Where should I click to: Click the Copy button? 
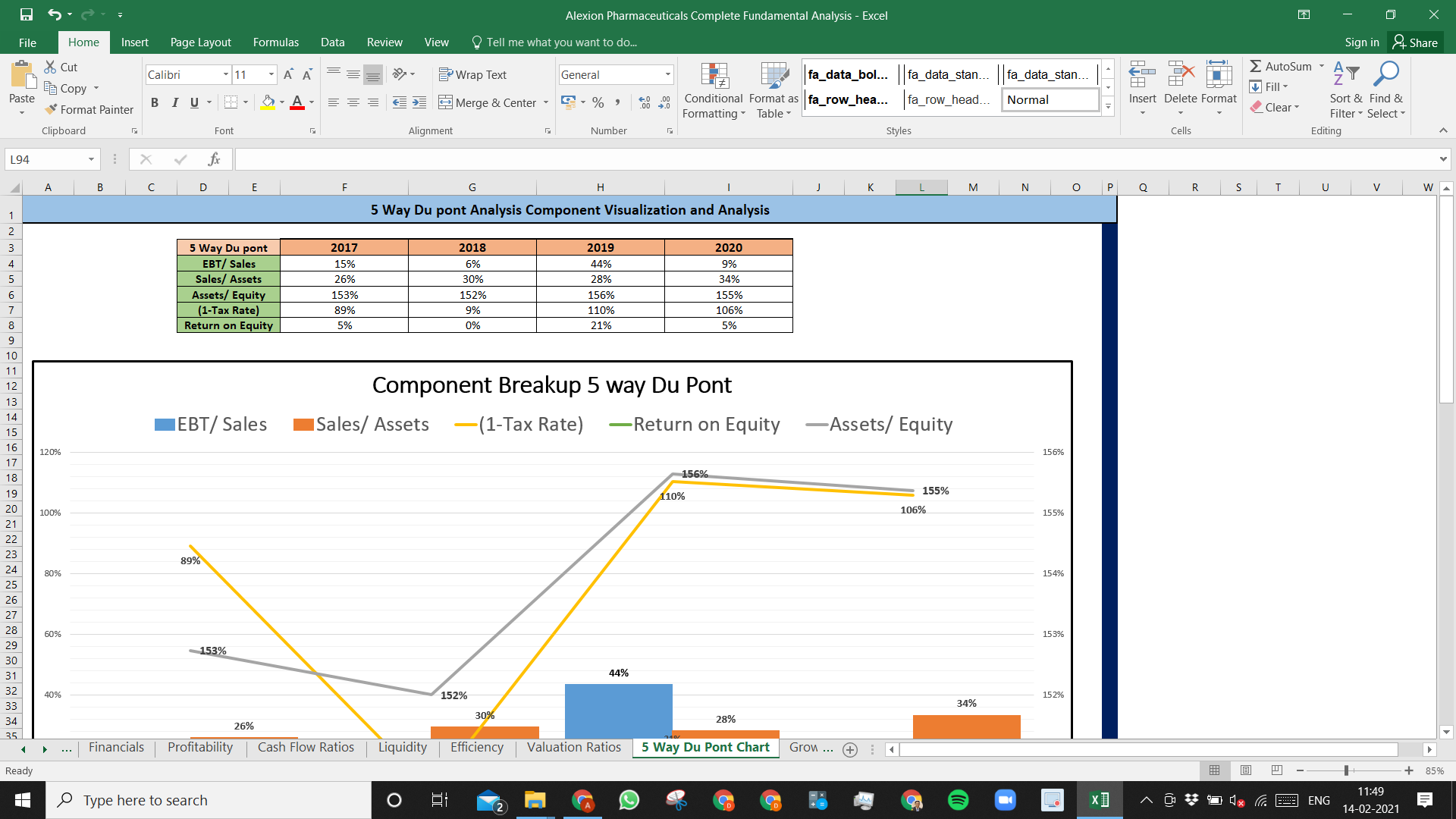click(x=65, y=88)
